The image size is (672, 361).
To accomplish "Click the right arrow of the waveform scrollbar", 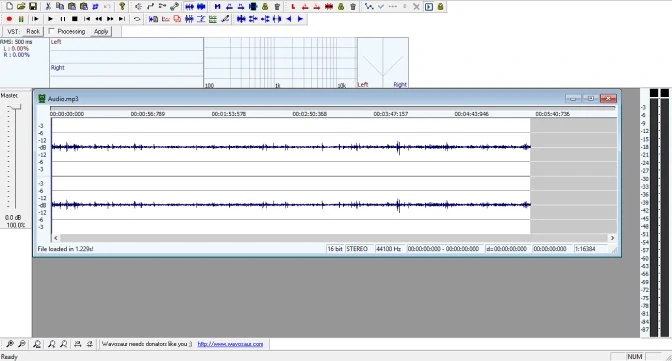I will click(612, 238).
